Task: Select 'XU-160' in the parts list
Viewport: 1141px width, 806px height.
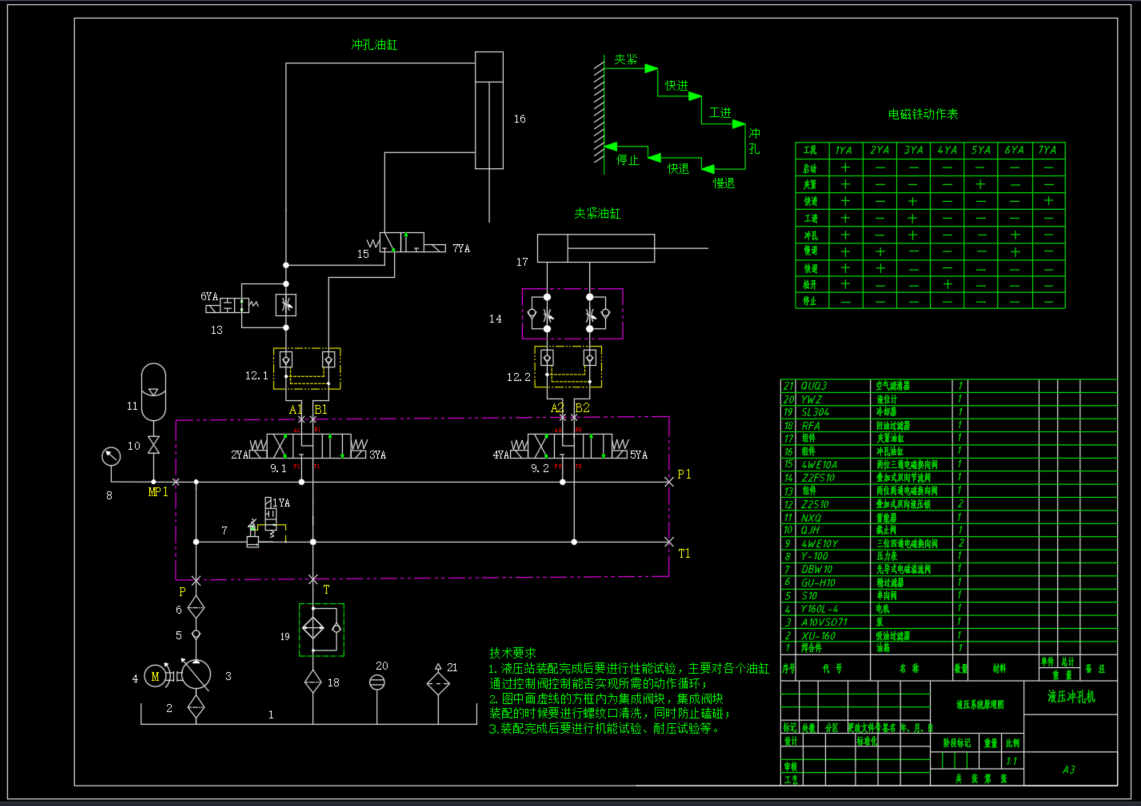Action: coord(818,636)
